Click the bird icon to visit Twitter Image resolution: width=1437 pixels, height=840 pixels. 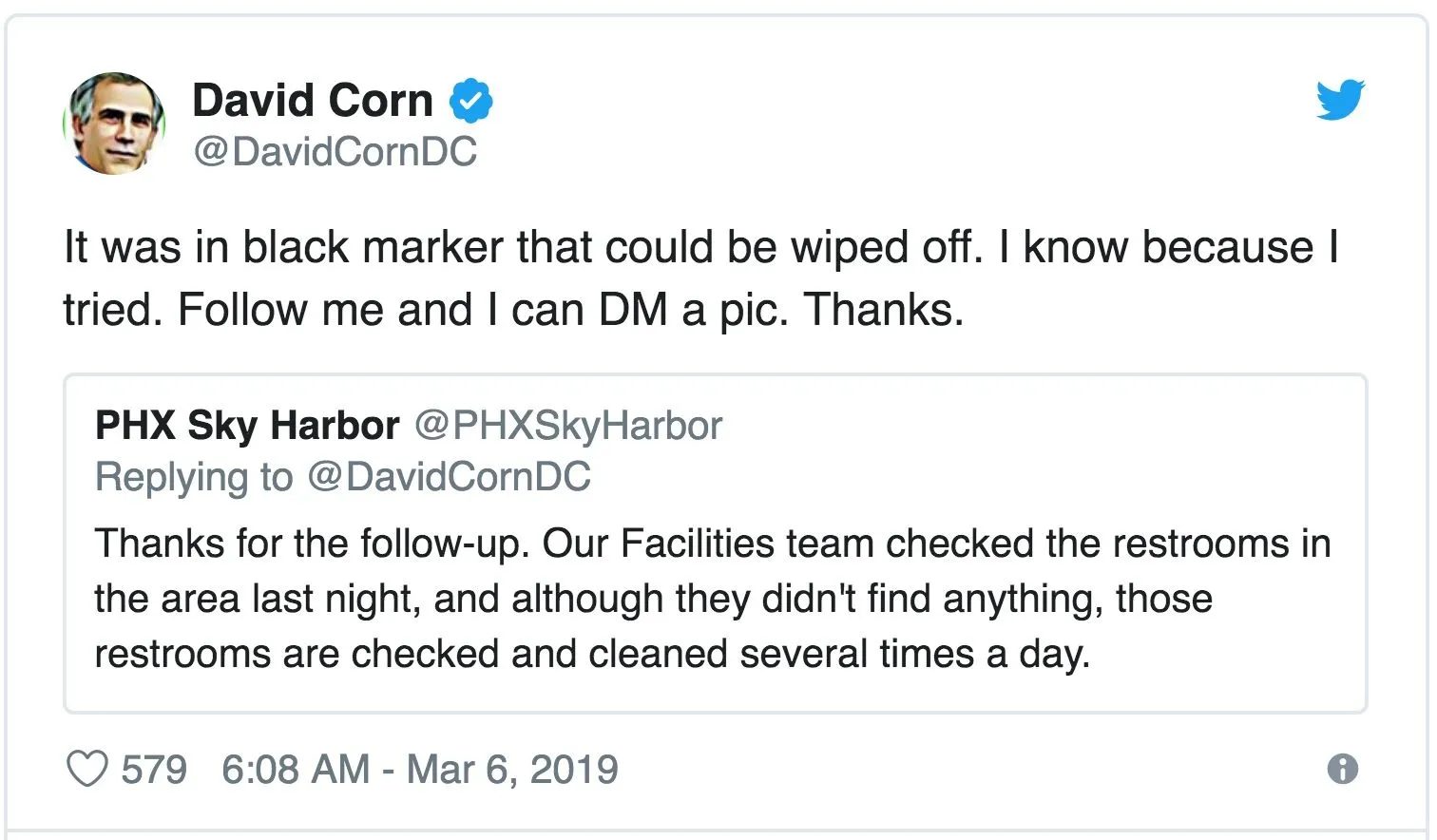[x=1340, y=98]
